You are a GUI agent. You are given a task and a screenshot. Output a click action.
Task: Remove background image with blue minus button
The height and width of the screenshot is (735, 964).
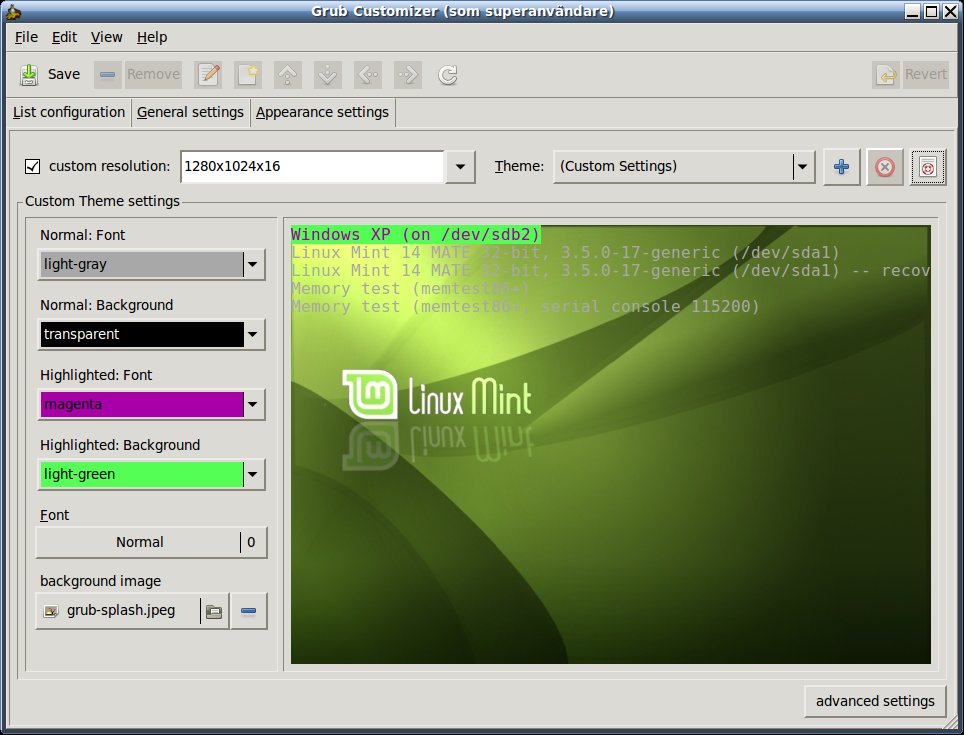(248, 611)
